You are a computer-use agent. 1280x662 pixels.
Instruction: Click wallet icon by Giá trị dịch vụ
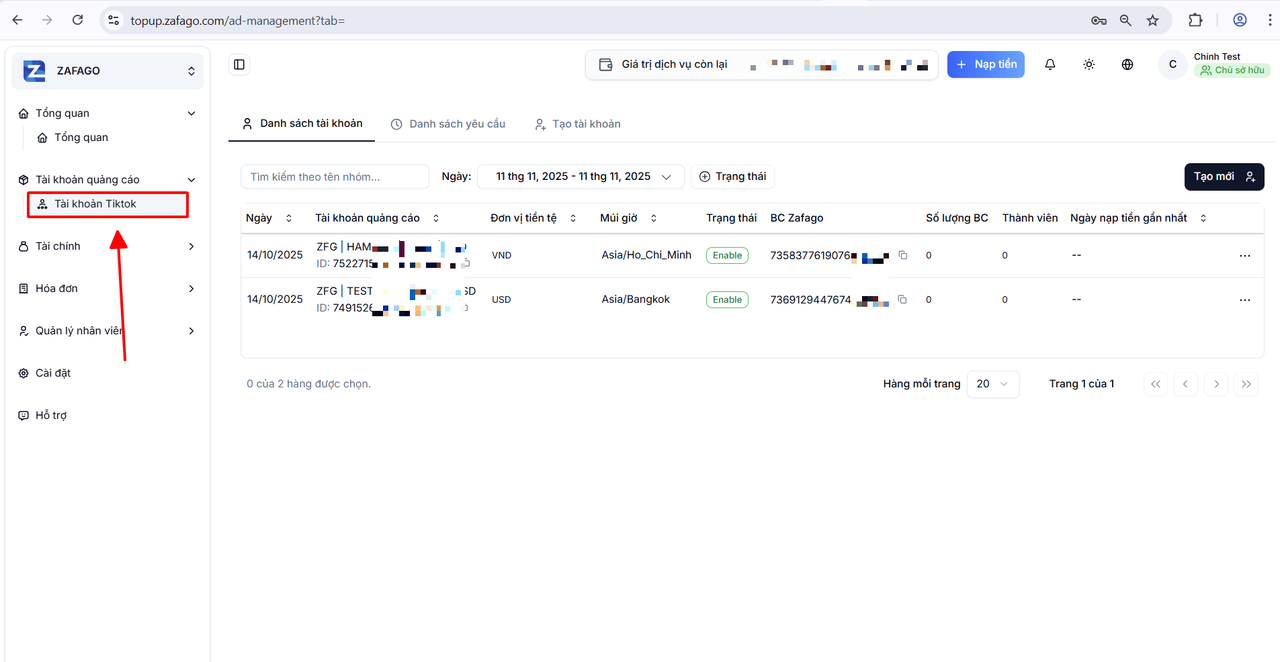(605, 64)
